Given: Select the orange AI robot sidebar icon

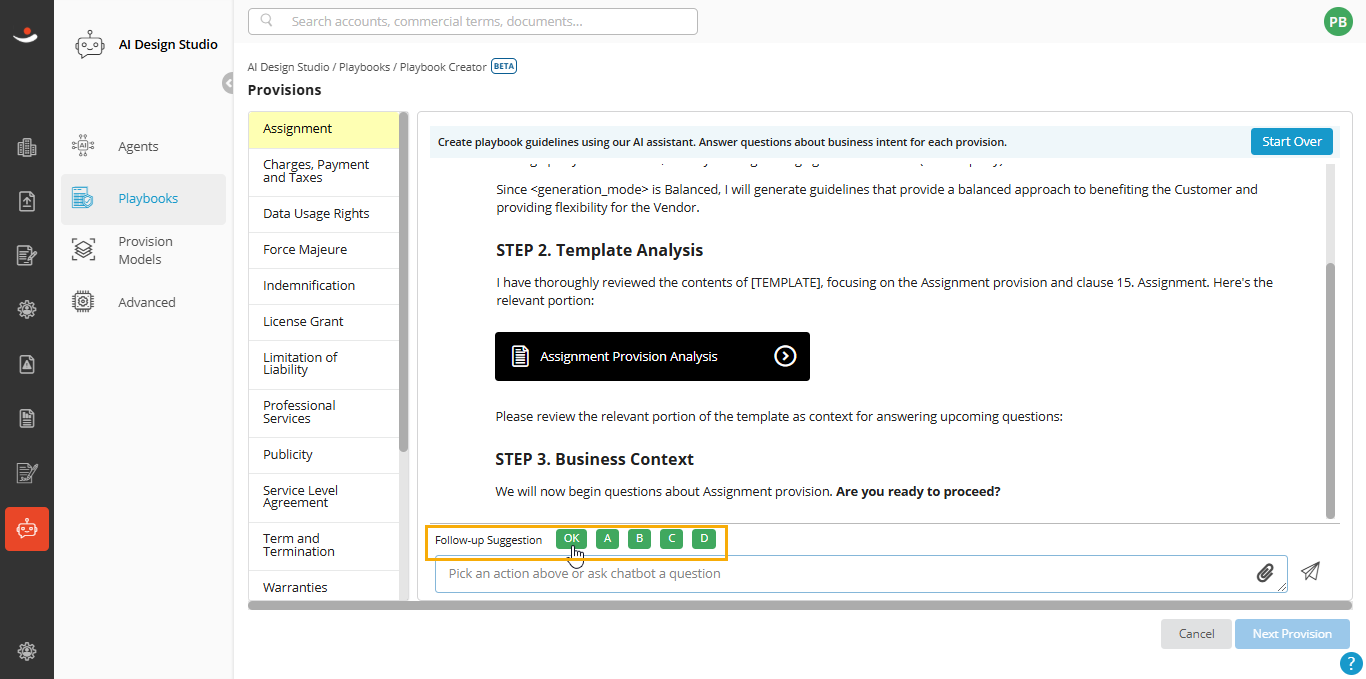Looking at the screenshot, I should [27, 529].
